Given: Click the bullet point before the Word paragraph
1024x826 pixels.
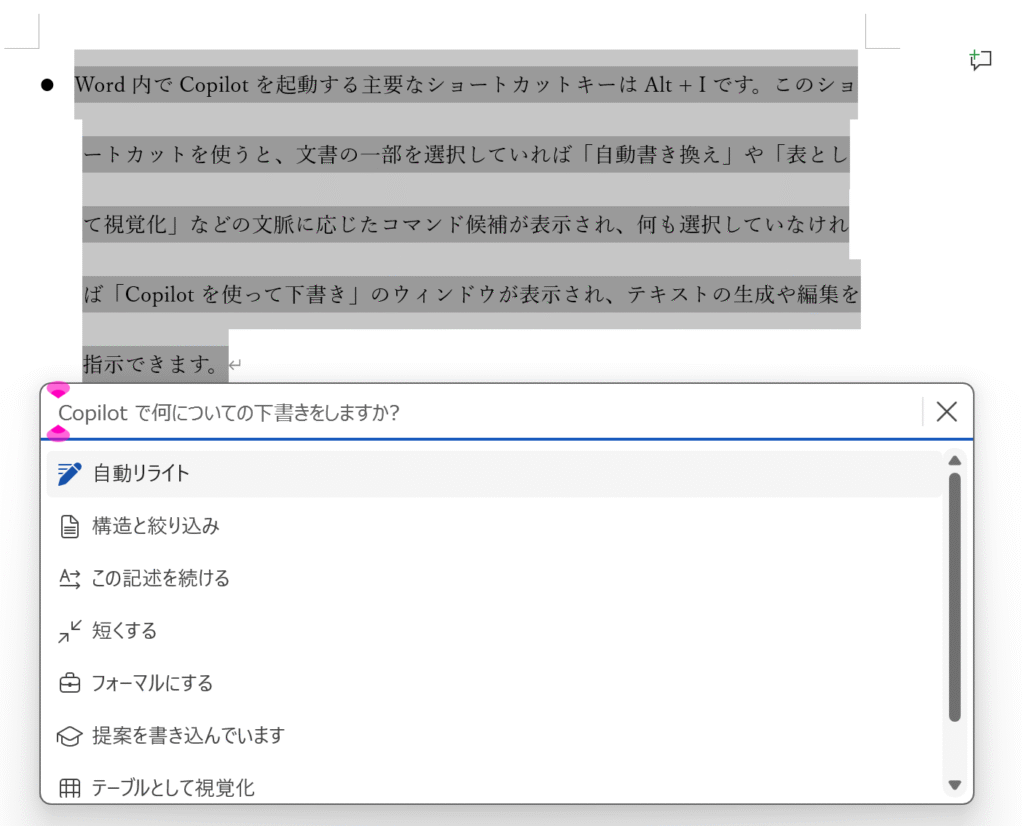Looking at the screenshot, I should click(x=47, y=84).
